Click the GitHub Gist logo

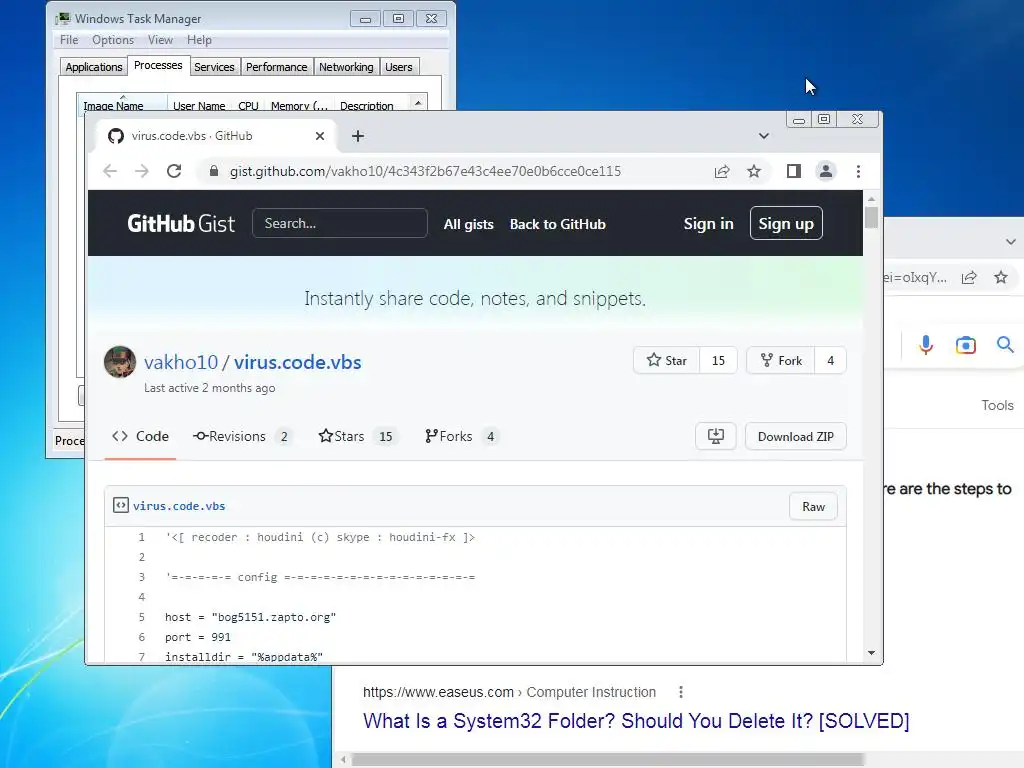click(x=181, y=224)
